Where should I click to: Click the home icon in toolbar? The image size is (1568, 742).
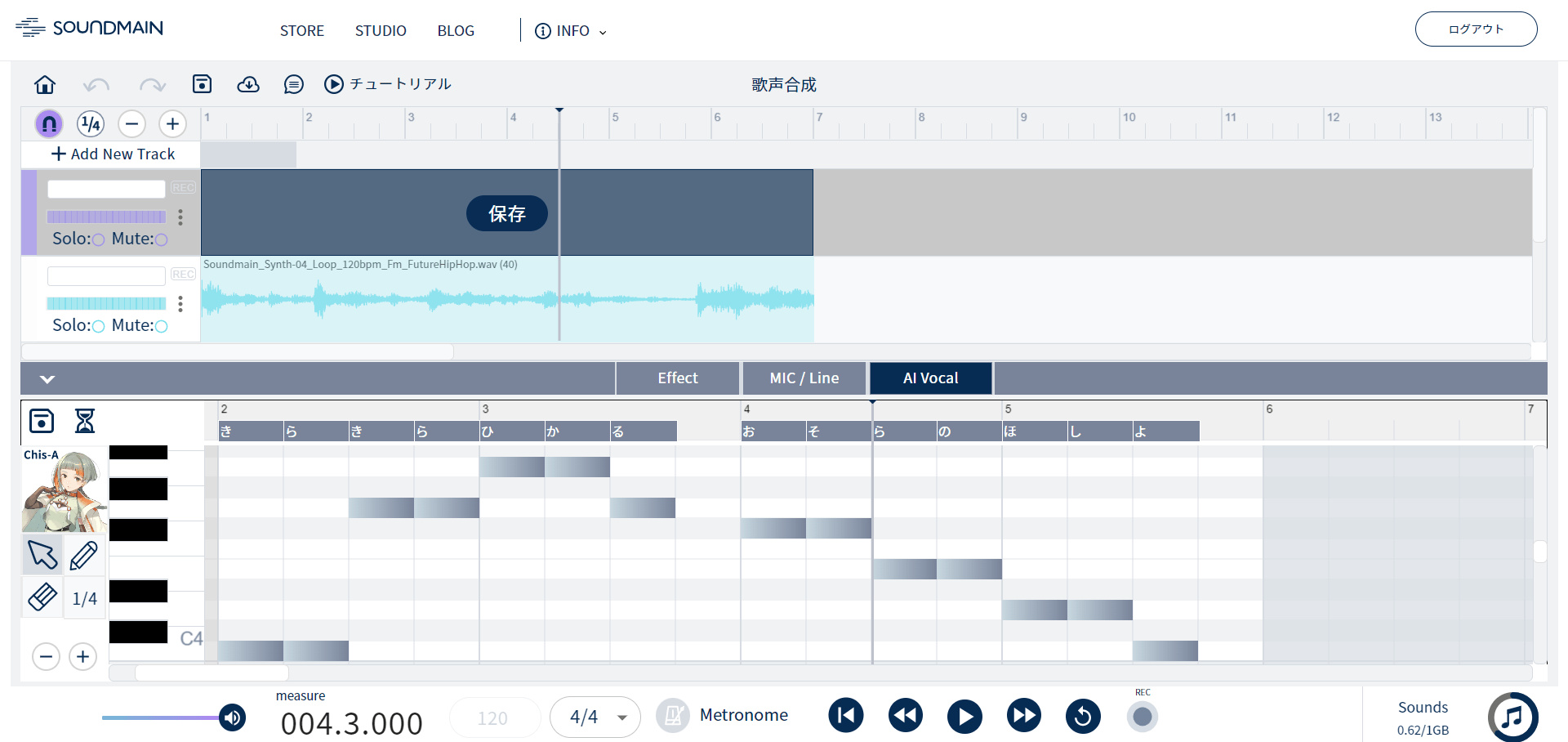click(45, 84)
